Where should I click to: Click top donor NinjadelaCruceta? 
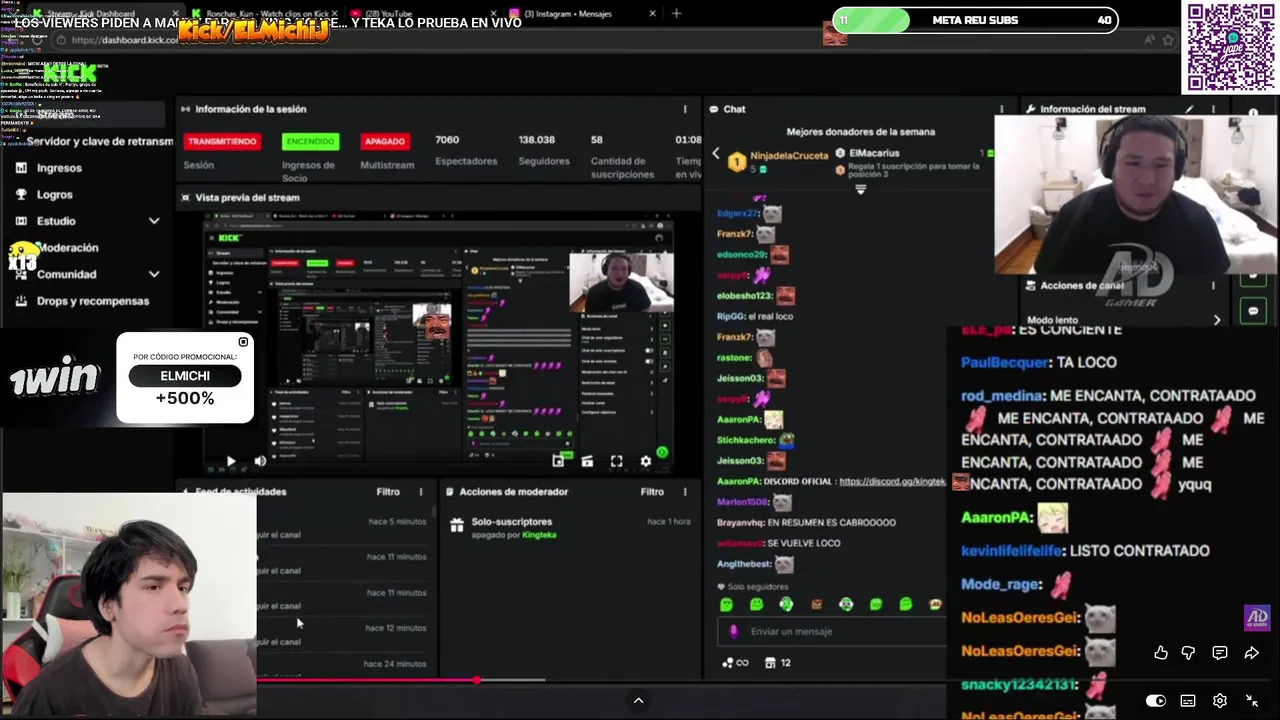coord(788,155)
